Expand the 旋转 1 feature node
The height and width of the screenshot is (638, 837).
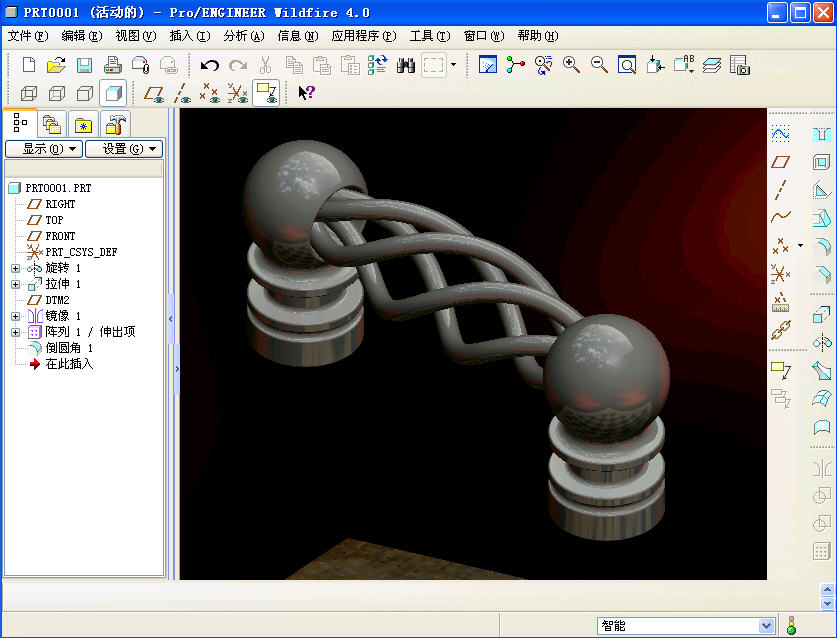15,268
